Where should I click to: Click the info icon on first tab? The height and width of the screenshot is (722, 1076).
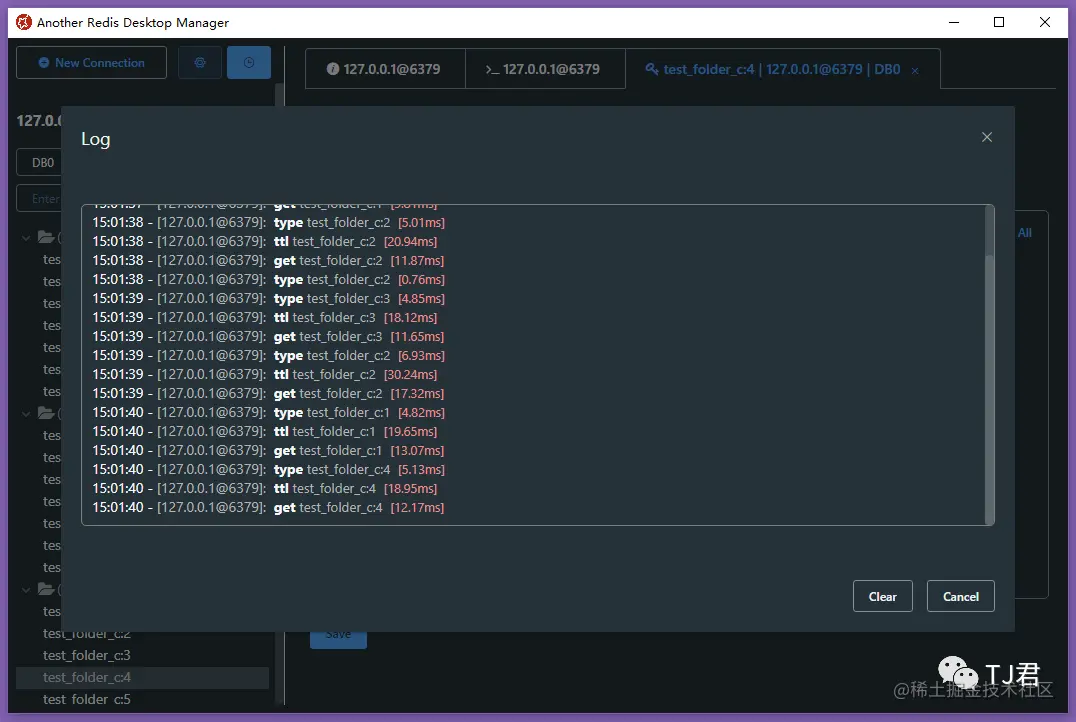pyautogui.click(x=333, y=69)
